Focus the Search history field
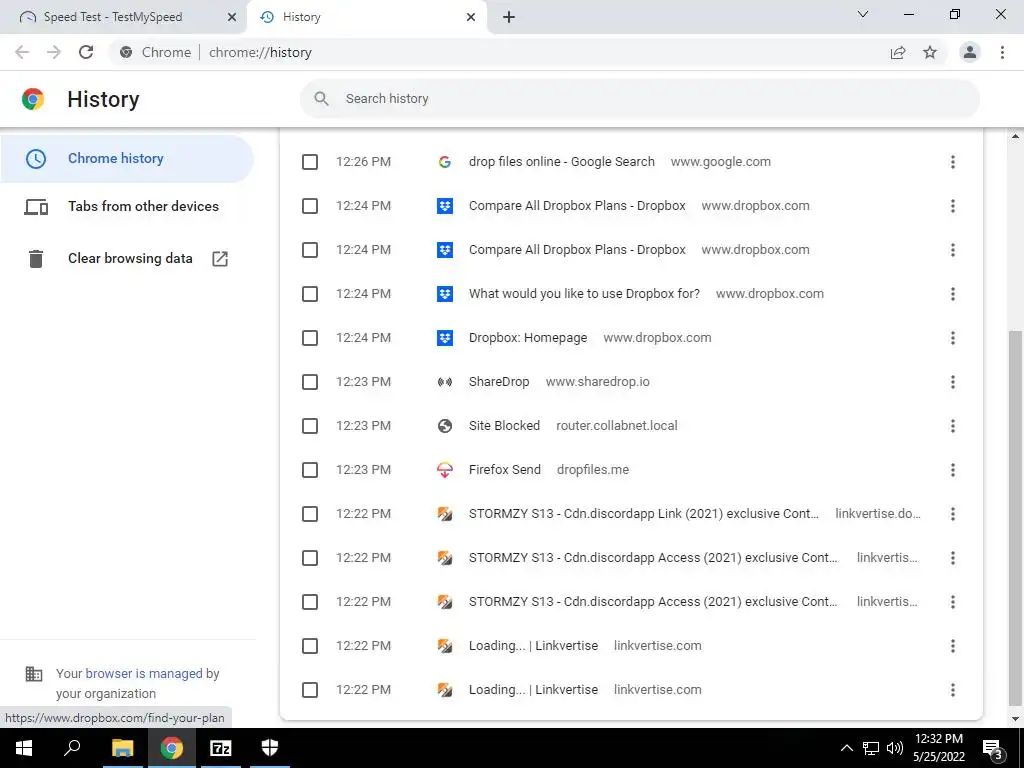 640,99
